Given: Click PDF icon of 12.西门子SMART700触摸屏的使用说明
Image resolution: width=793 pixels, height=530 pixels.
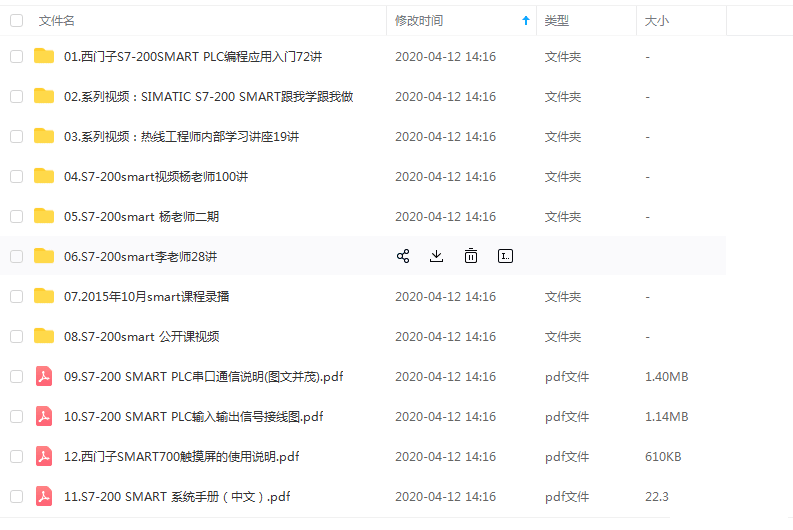Looking at the screenshot, I should [44, 456].
